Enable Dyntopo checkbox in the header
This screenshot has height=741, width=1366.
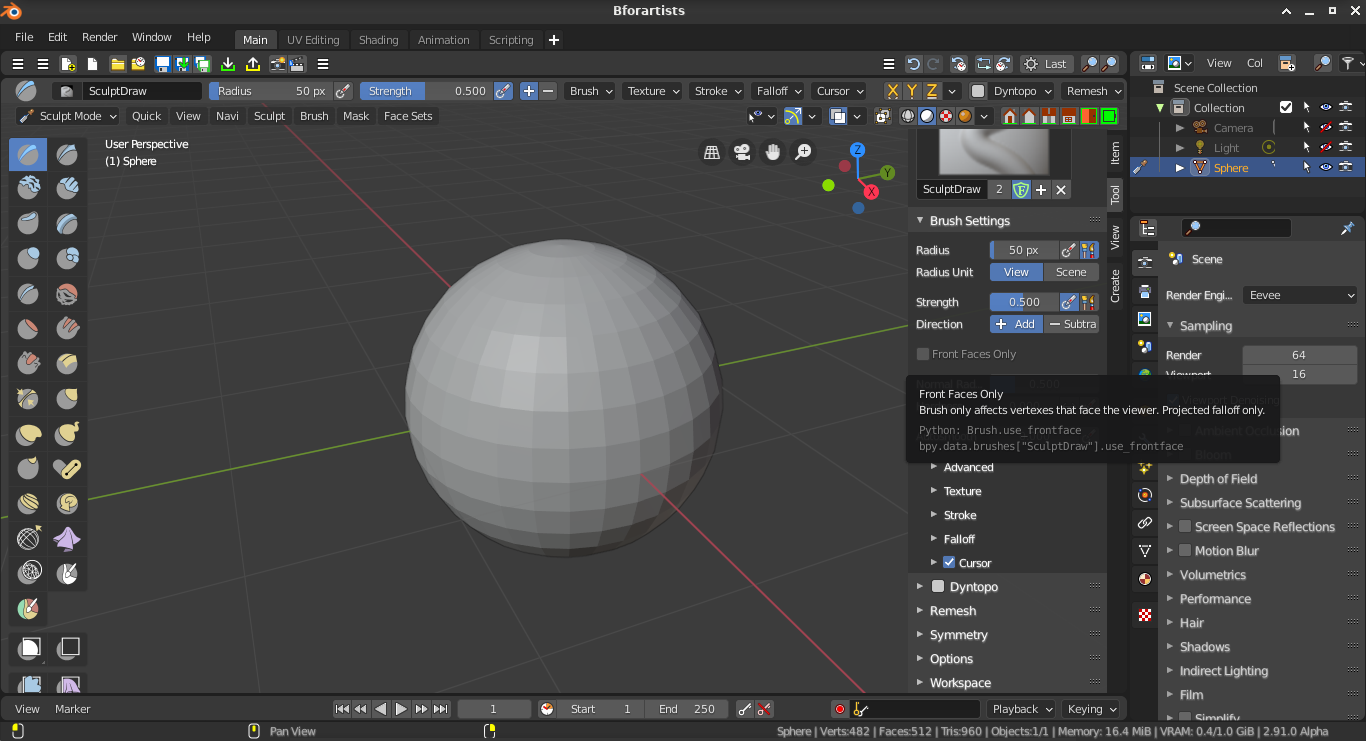click(x=978, y=91)
